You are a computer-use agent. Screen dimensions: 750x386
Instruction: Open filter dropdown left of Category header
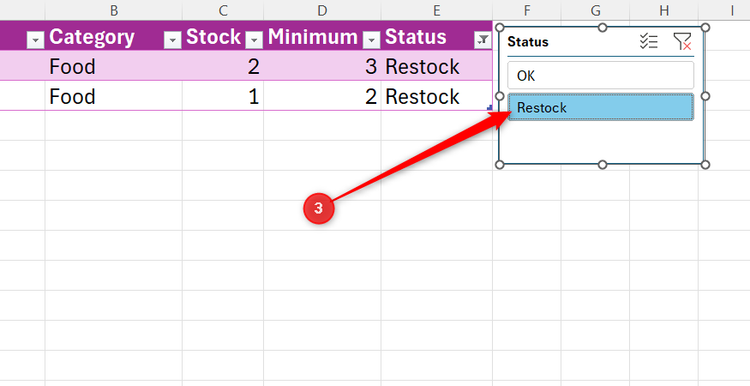click(35, 40)
